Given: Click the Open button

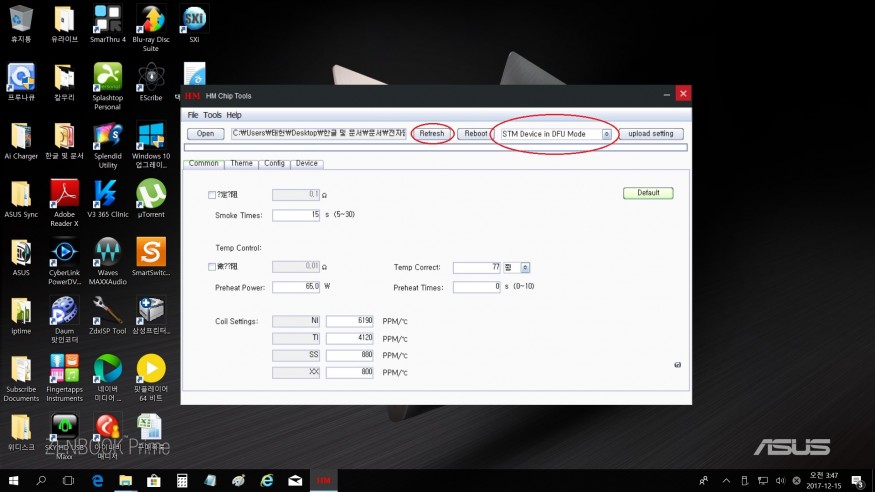Looking at the screenshot, I should click(205, 134).
